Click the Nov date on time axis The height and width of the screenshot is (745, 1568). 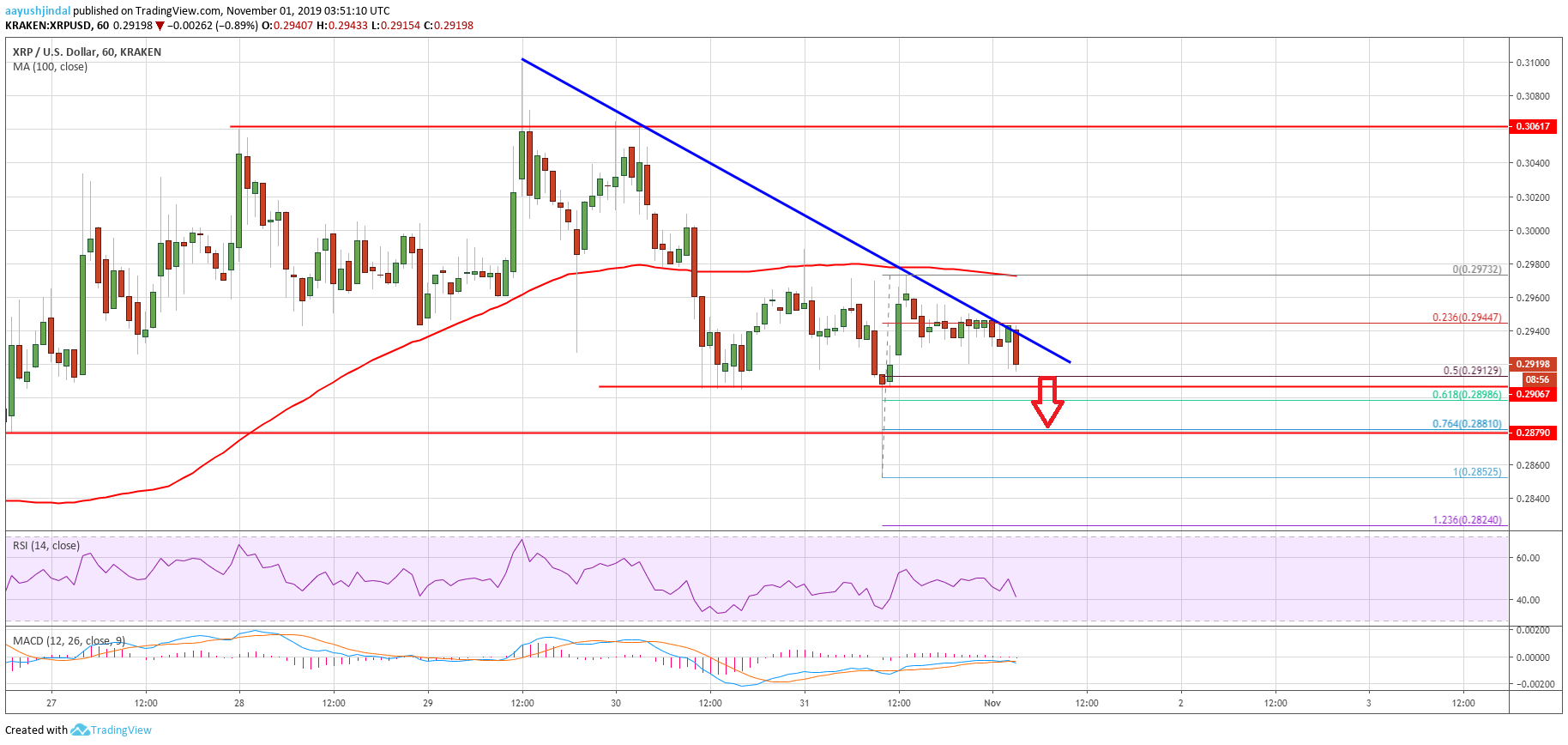(x=992, y=703)
